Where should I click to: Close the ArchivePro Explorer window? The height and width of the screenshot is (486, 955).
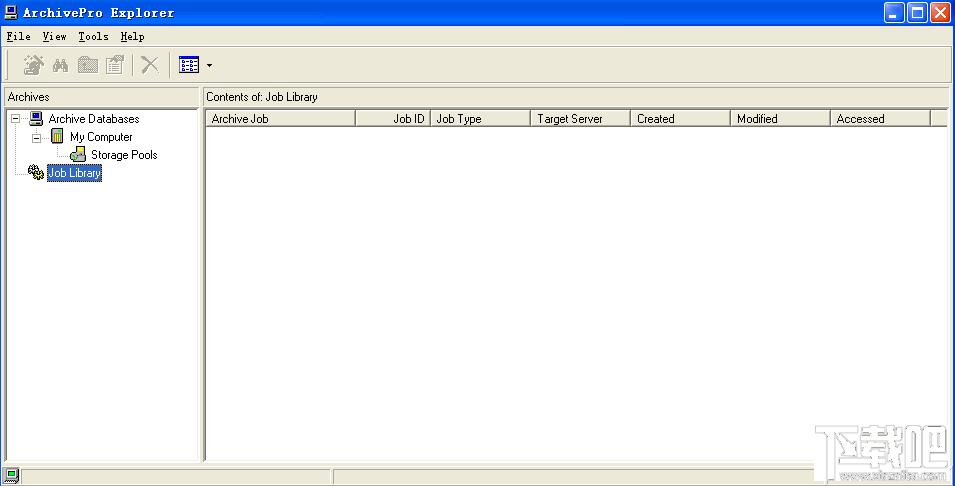pos(940,13)
